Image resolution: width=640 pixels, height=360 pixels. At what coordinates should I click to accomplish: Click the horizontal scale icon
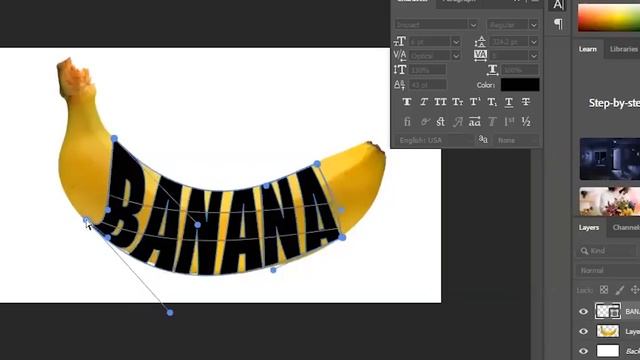pos(493,70)
